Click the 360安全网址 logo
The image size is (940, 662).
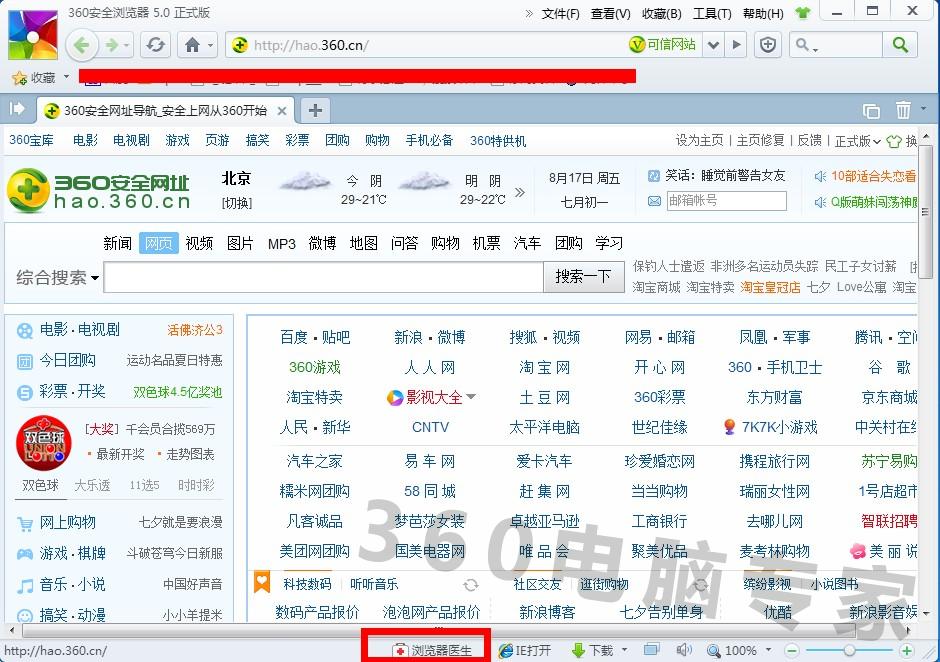pos(99,191)
